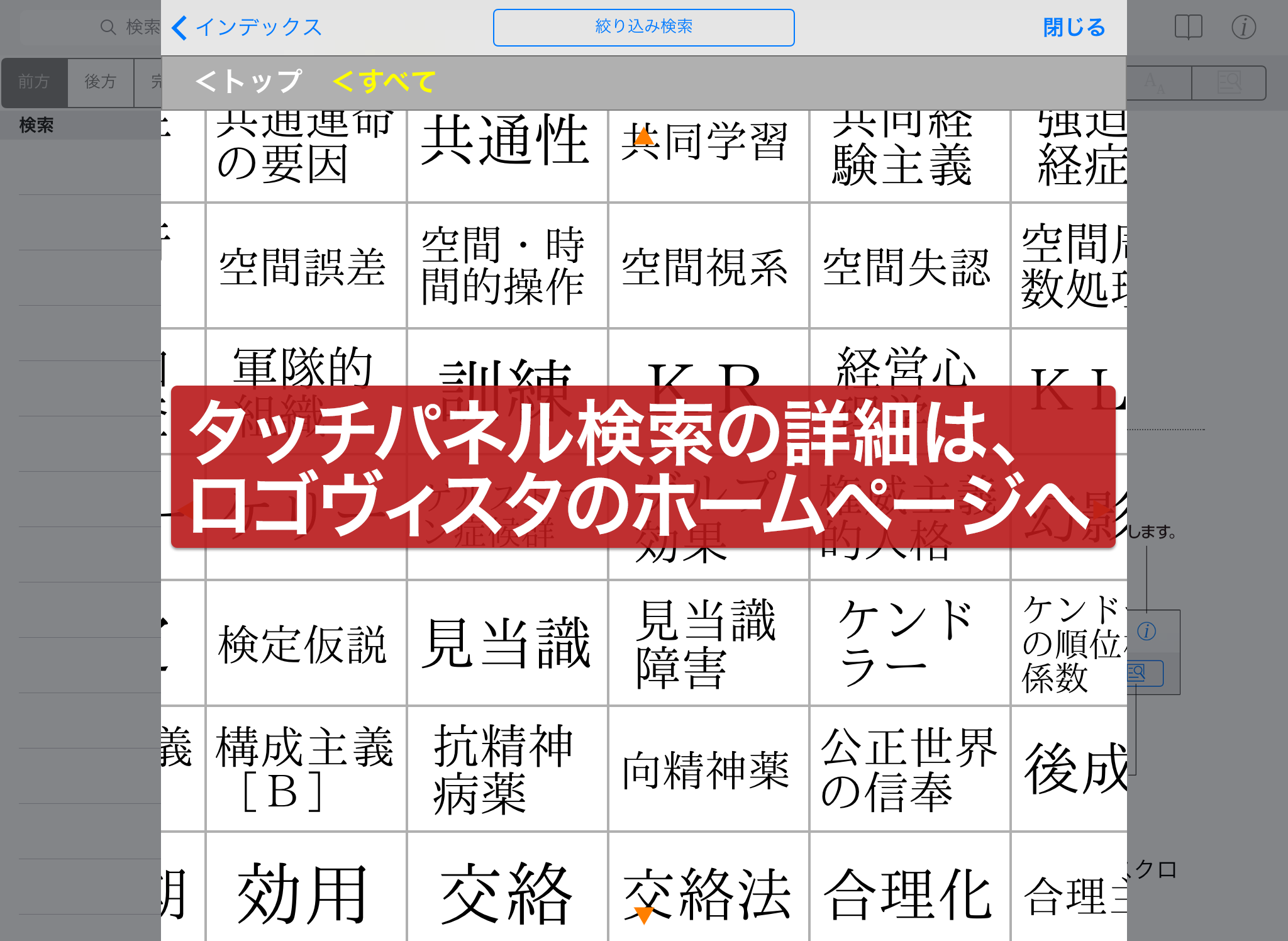Viewport: 1288px width, 941px height.
Task: Tap the red touch panel search banner
Action: coord(643,467)
